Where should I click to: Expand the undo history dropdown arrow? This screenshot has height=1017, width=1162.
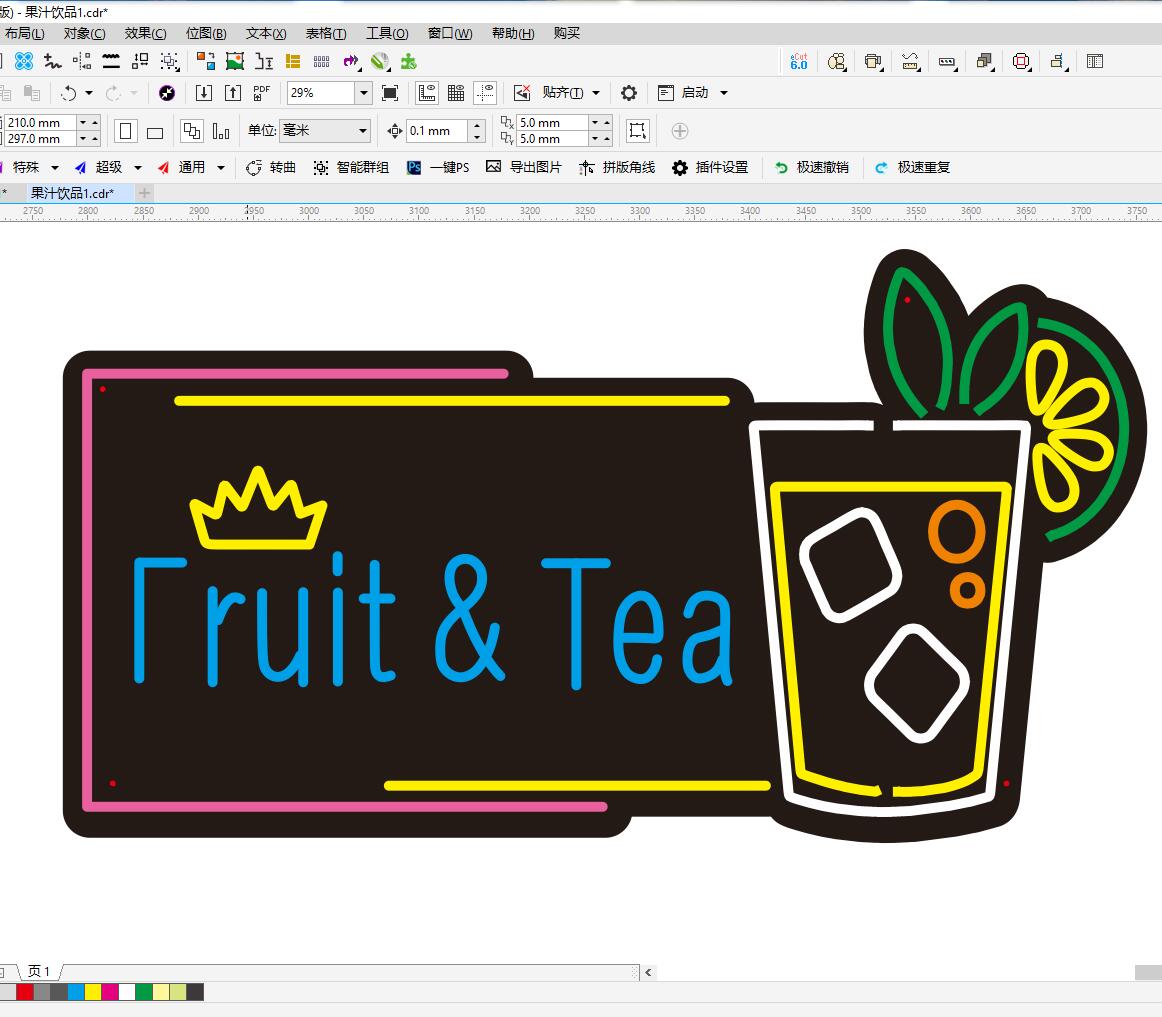click(x=89, y=93)
